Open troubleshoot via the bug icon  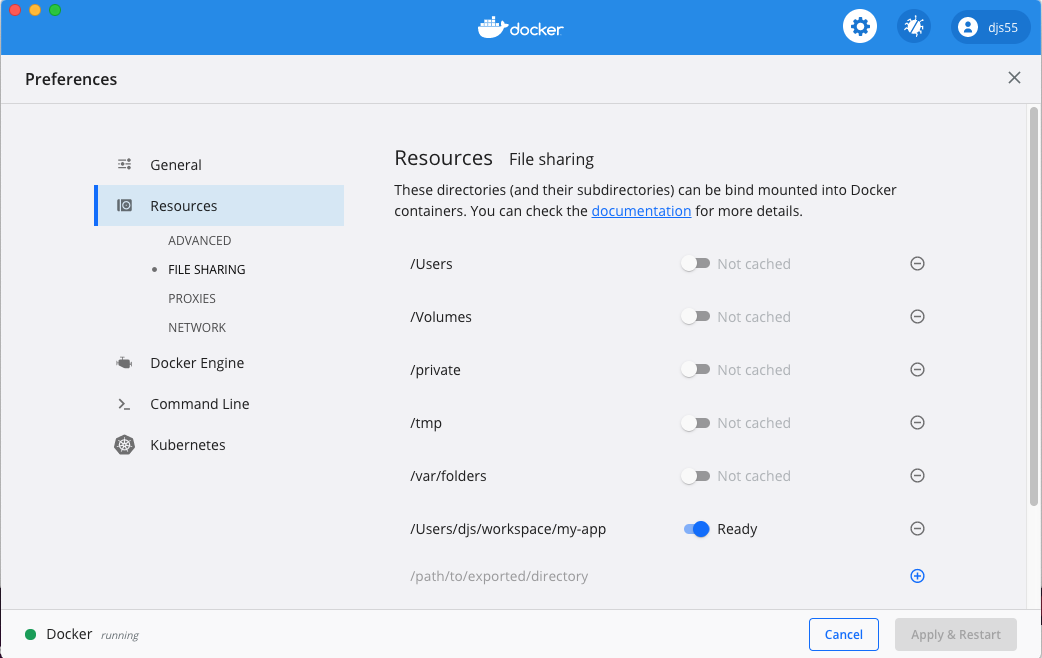click(x=913, y=27)
